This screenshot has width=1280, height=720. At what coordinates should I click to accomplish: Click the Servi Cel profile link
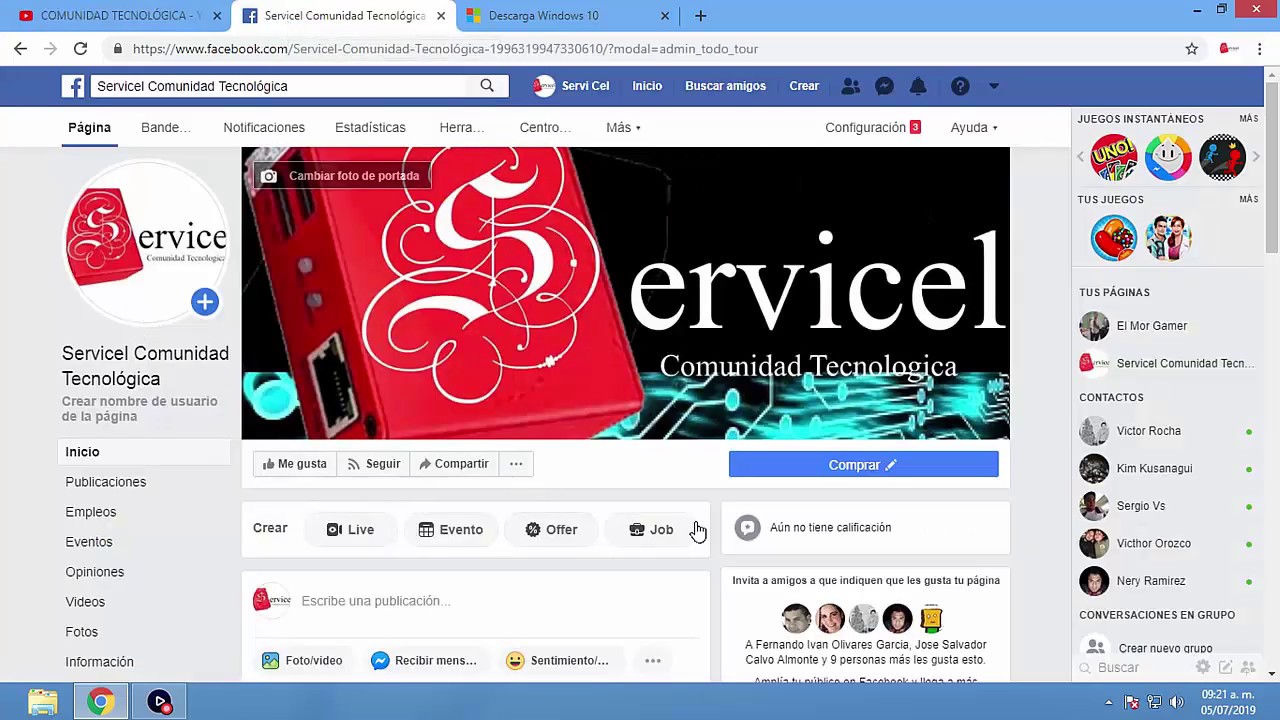(571, 86)
